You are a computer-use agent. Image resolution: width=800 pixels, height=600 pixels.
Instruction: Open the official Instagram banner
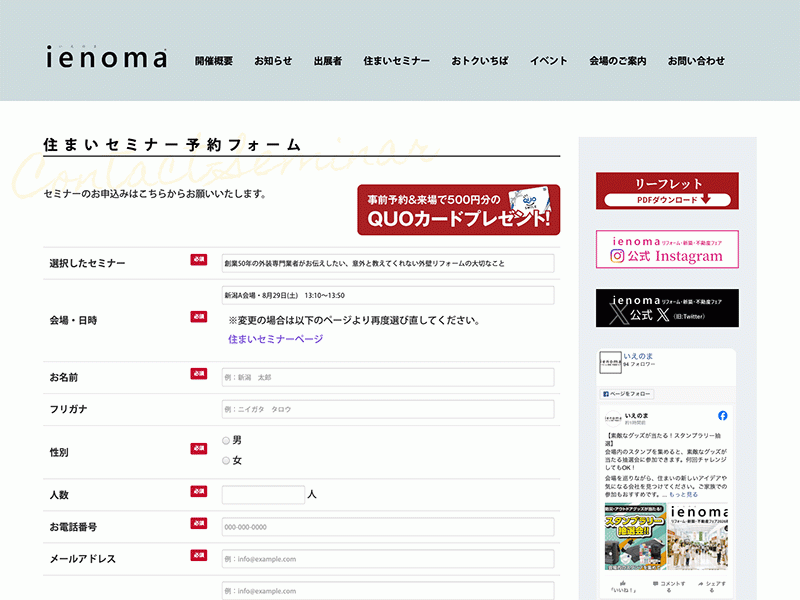667,249
